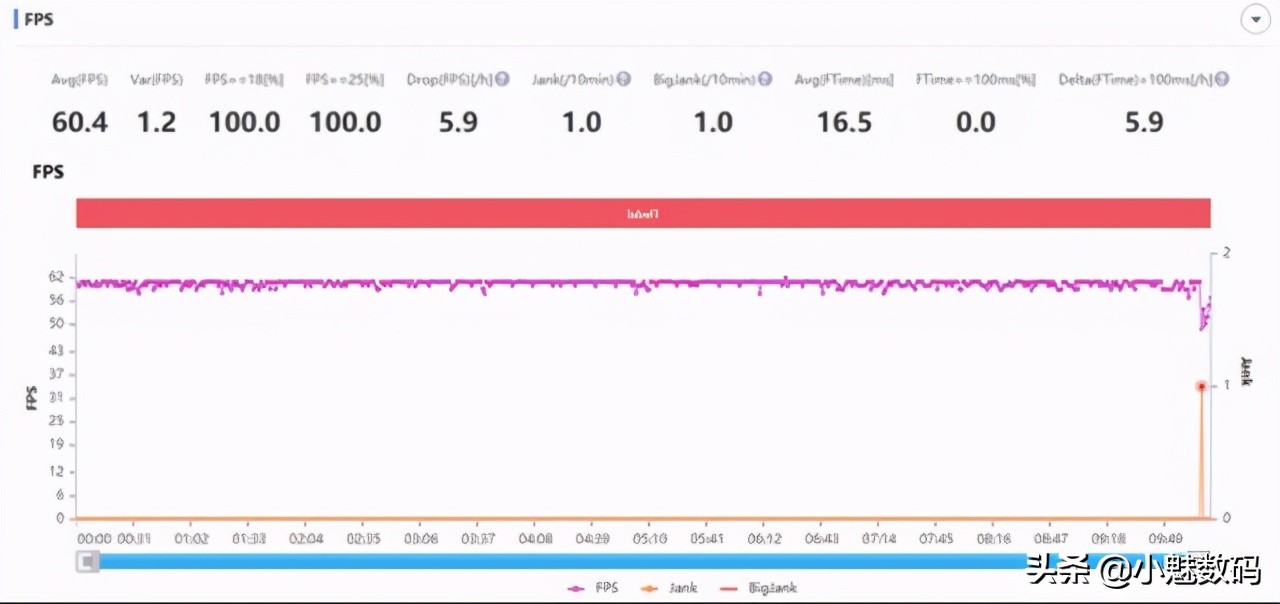Open the help icon next to BigJank(/10min)
1280x604 pixels.
pyautogui.click(x=765, y=79)
